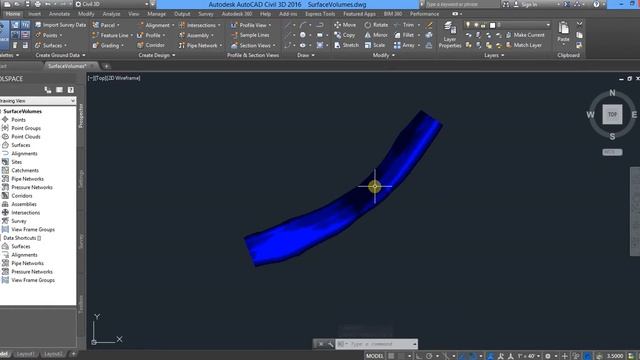This screenshot has height=360, width=640.
Task: Expand the Create Design panel
Action: (157, 55)
